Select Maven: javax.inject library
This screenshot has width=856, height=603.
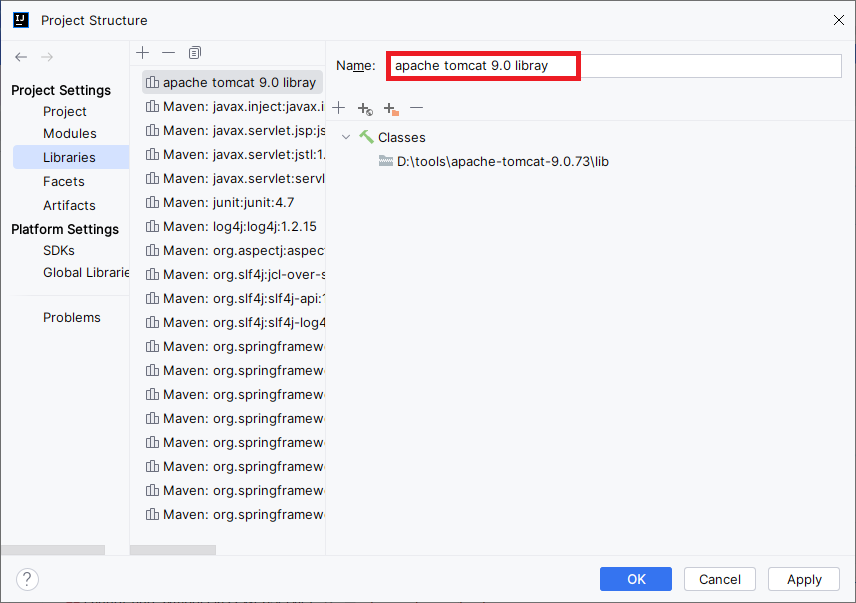(x=235, y=106)
